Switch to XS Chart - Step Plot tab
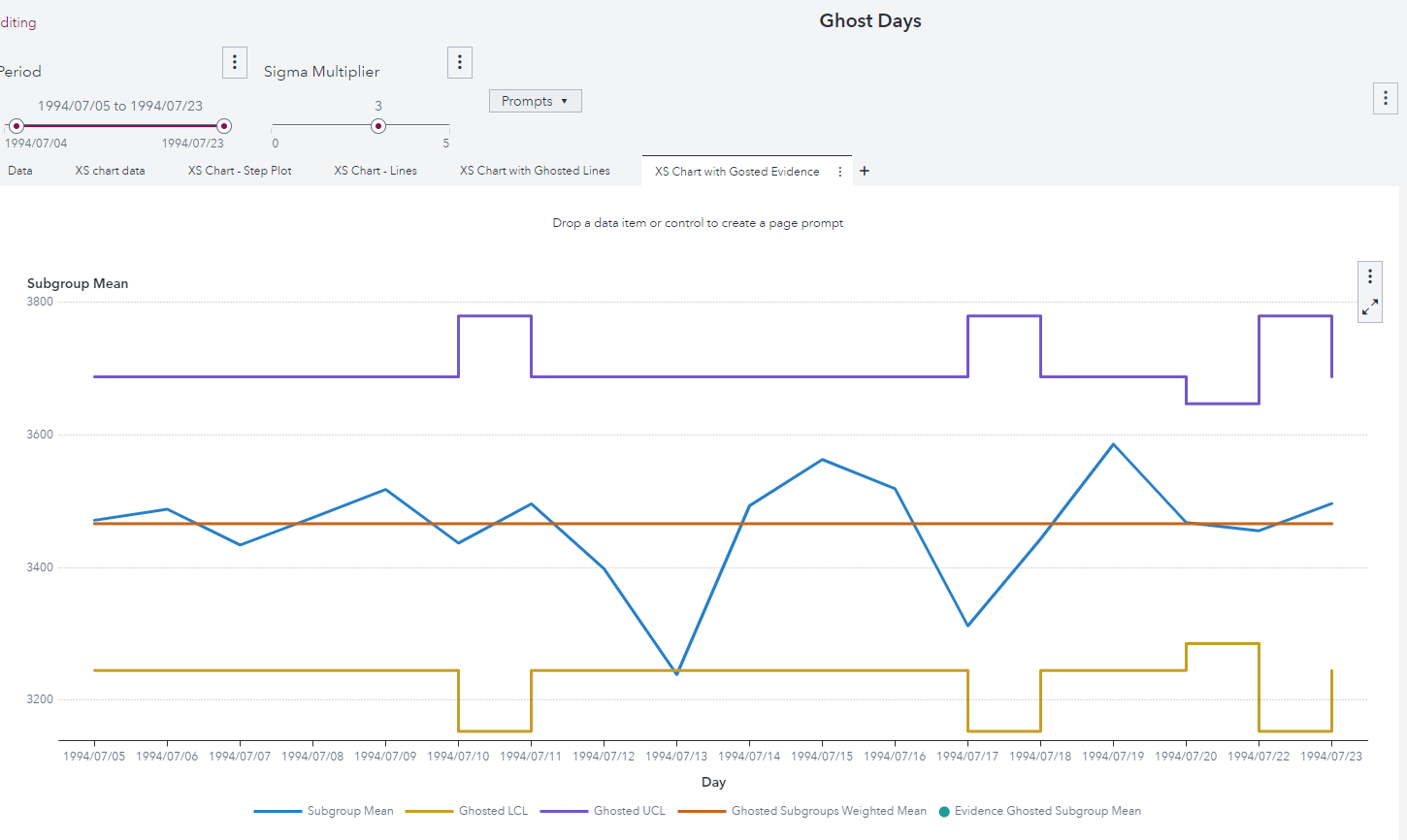 [240, 171]
